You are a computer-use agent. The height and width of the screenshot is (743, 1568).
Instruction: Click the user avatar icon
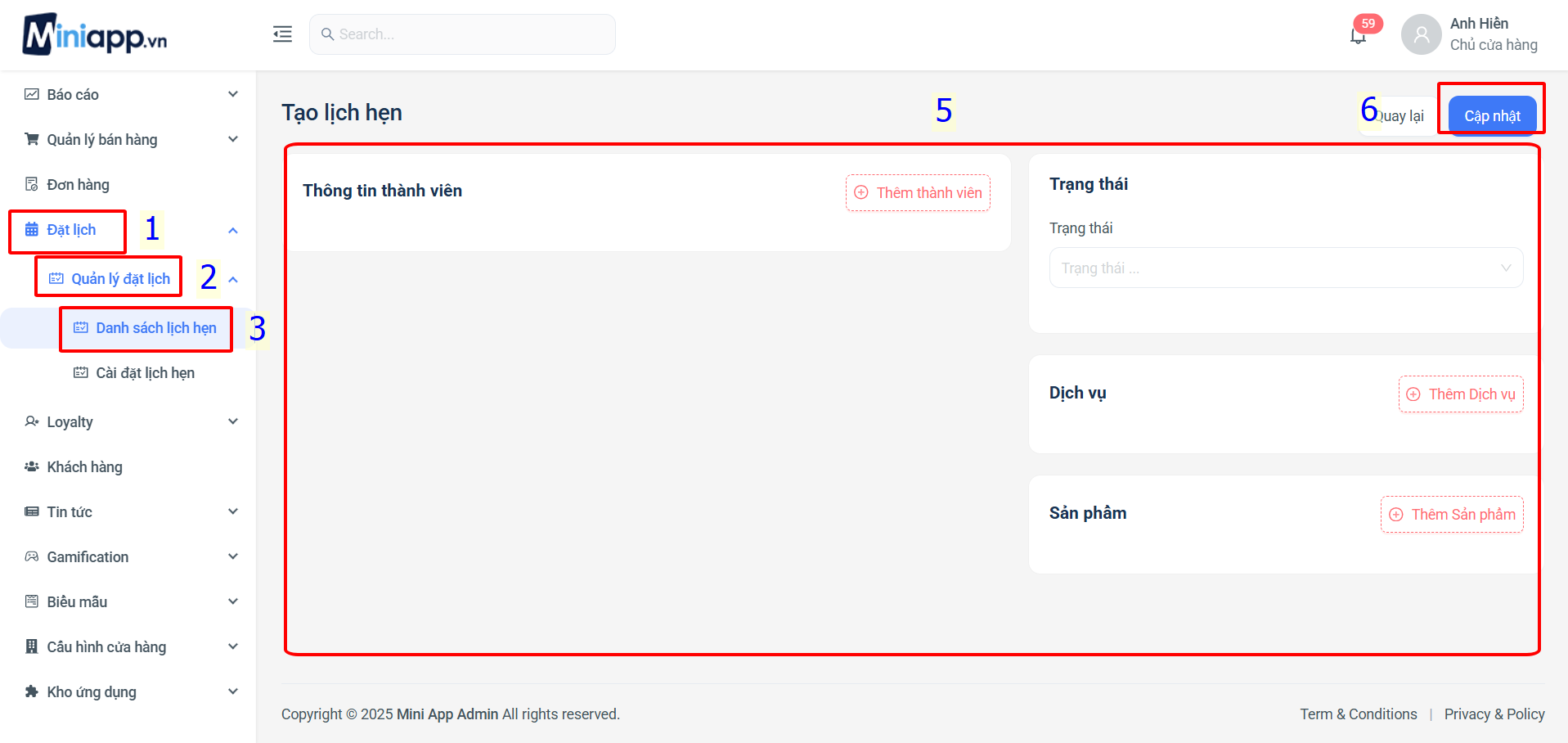pyautogui.click(x=1421, y=34)
